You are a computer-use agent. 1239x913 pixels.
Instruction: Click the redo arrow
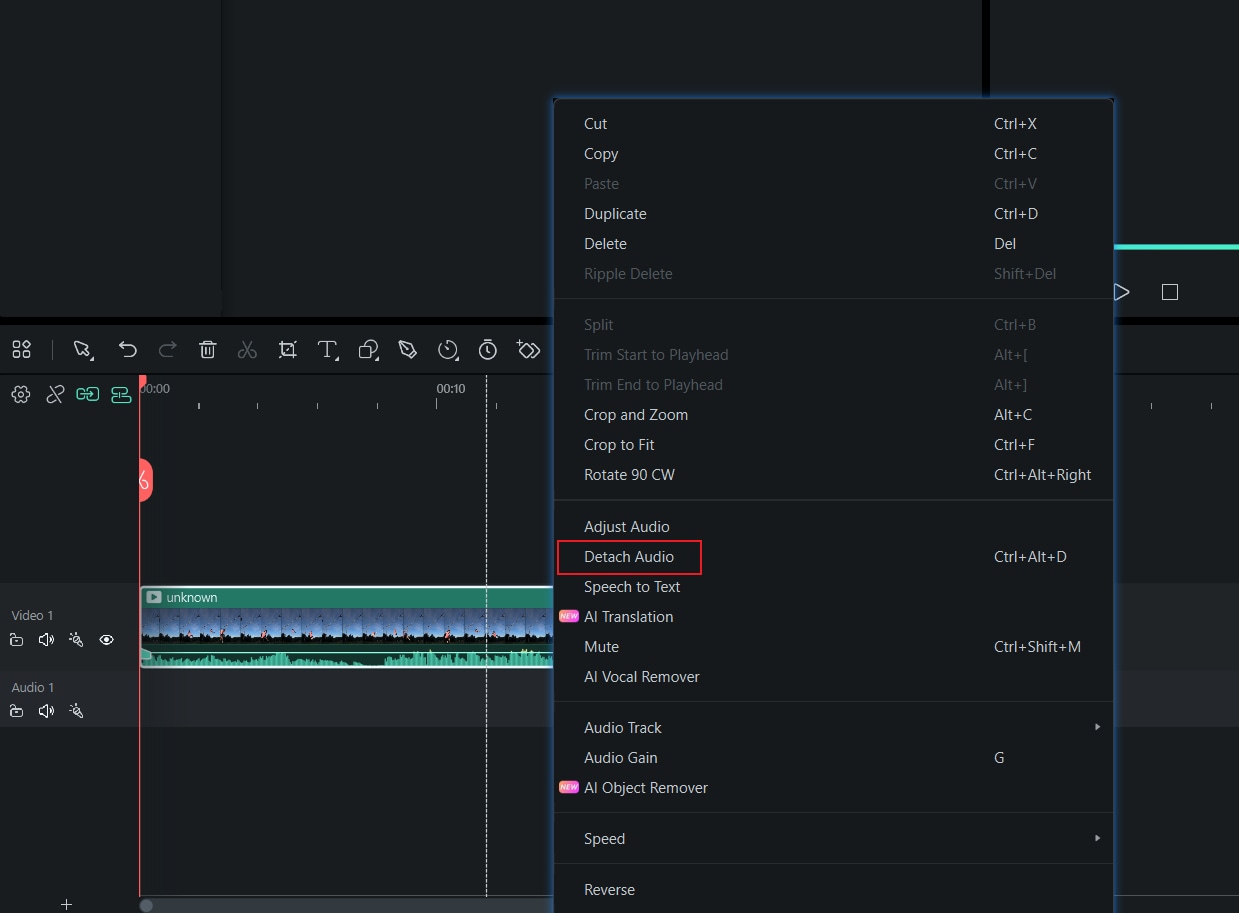click(x=168, y=349)
